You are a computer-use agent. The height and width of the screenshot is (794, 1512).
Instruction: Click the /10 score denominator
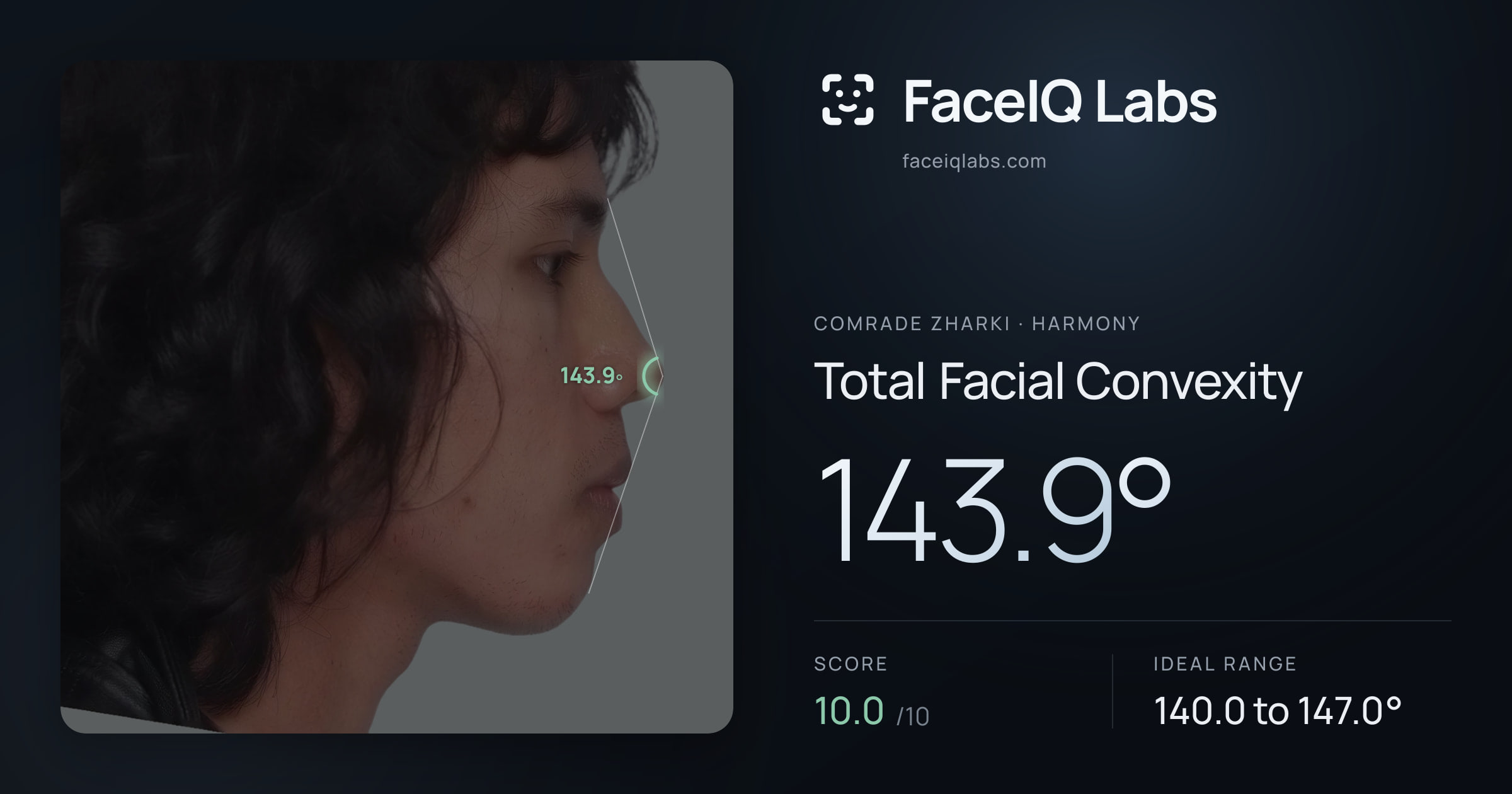click(x=913, y=716)
